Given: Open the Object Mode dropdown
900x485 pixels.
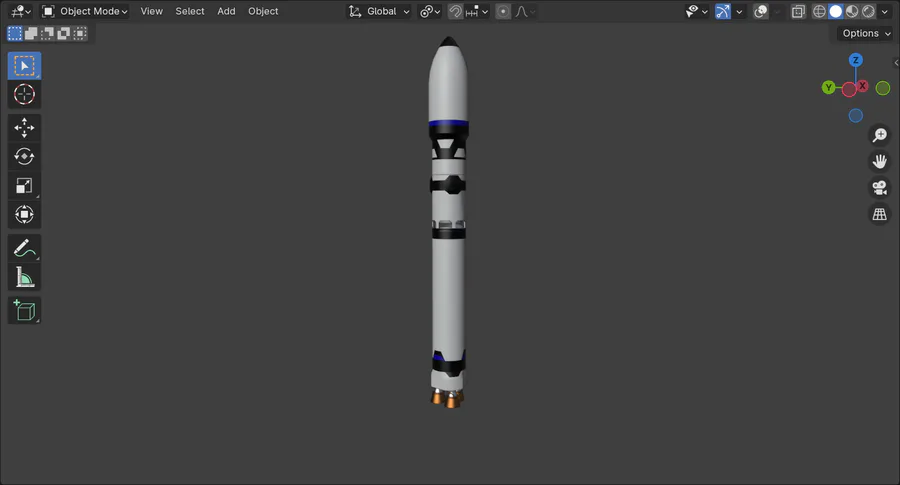Looking at the screenshot, I should click(85, 11).
